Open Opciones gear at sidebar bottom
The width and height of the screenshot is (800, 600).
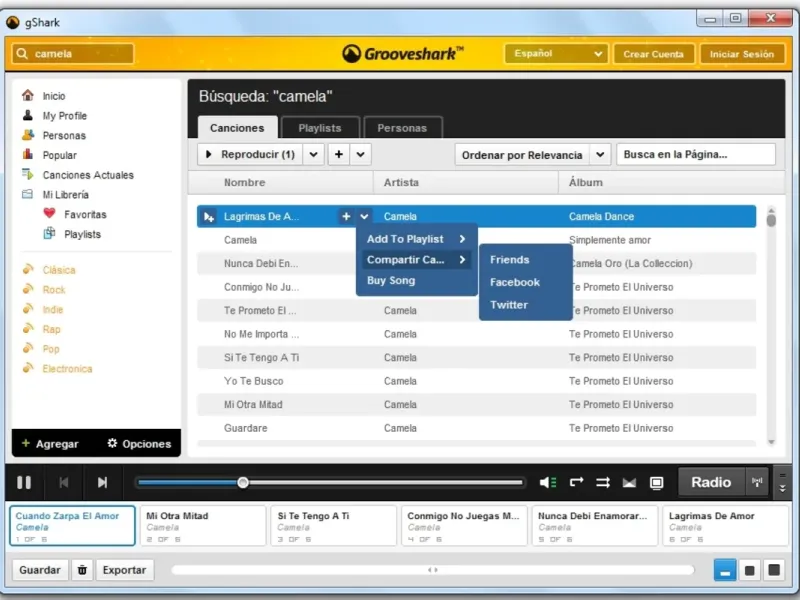(139, 443)
